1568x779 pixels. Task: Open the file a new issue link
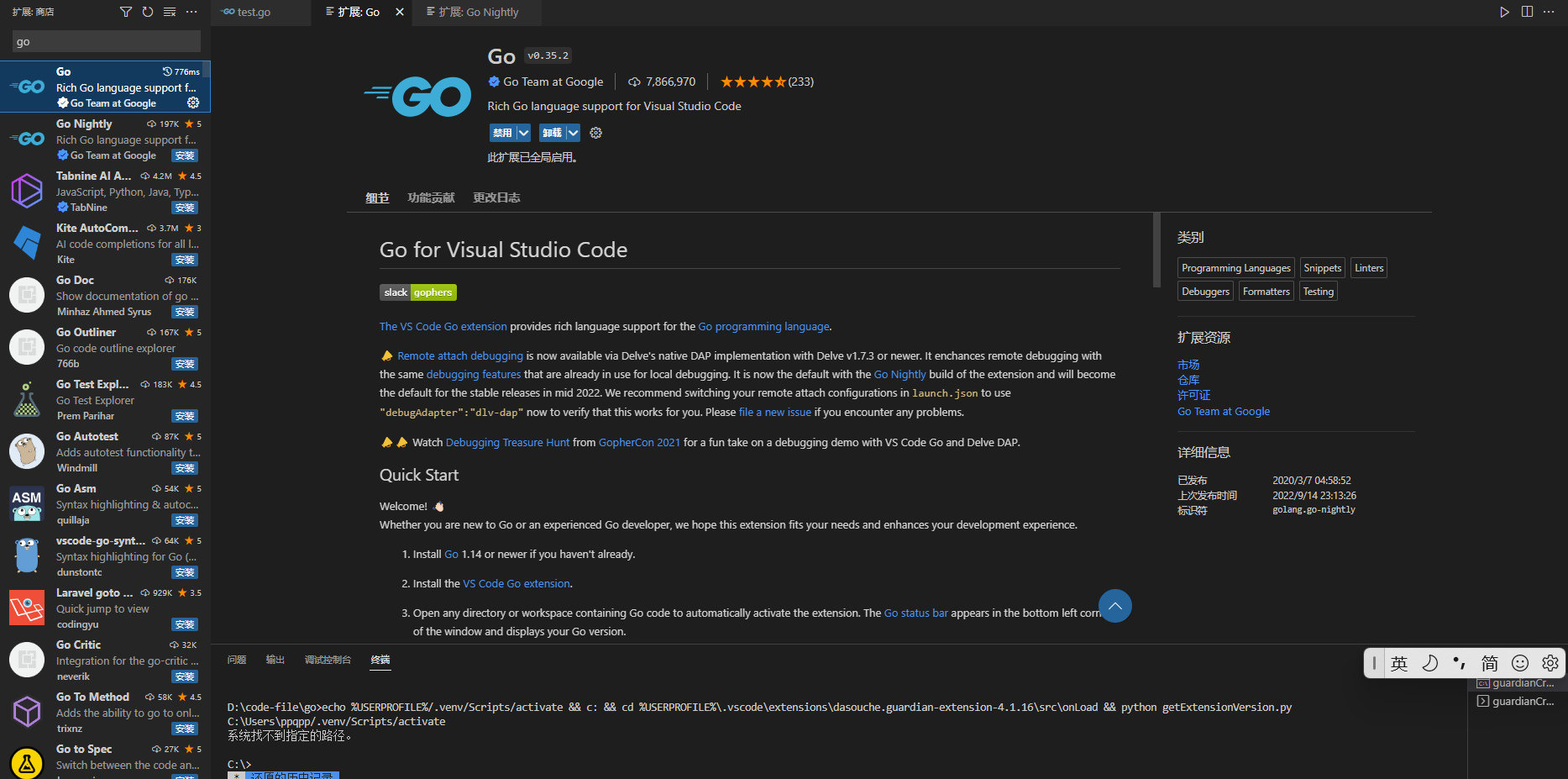775,412
